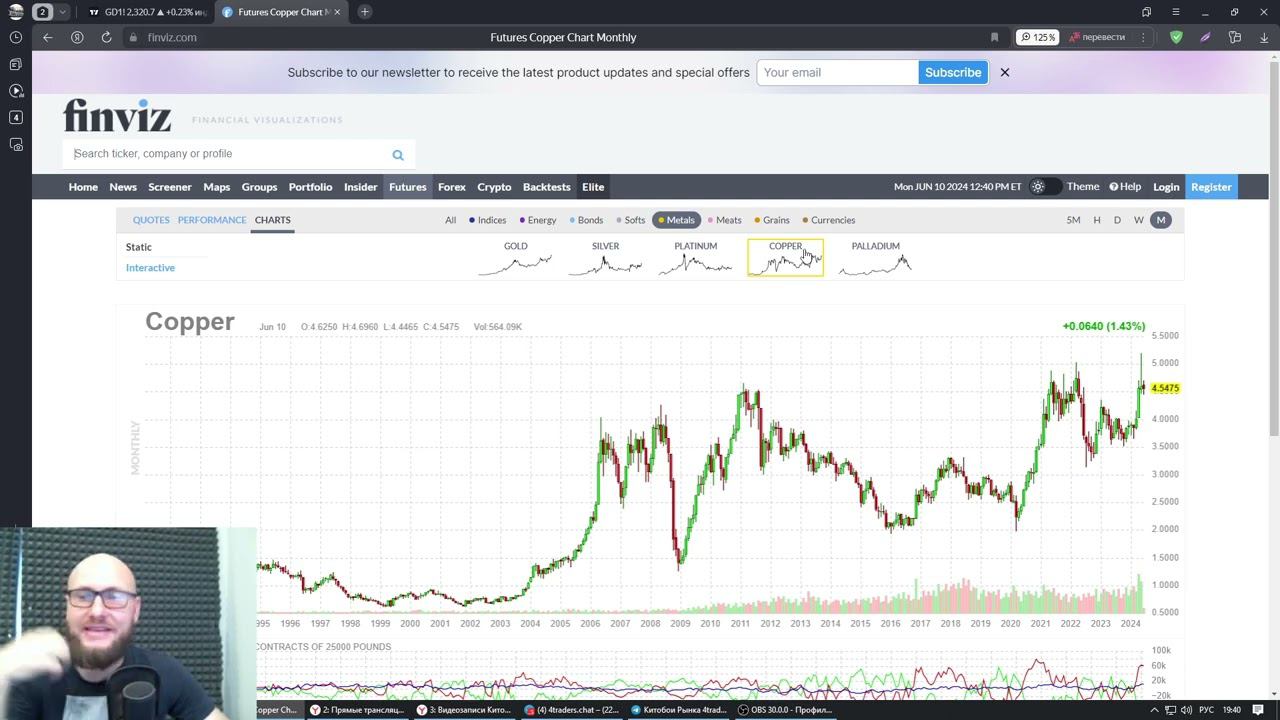Click the Your email input field
The height and width of the screenshot is (720, 1280).
pos(837,72)
